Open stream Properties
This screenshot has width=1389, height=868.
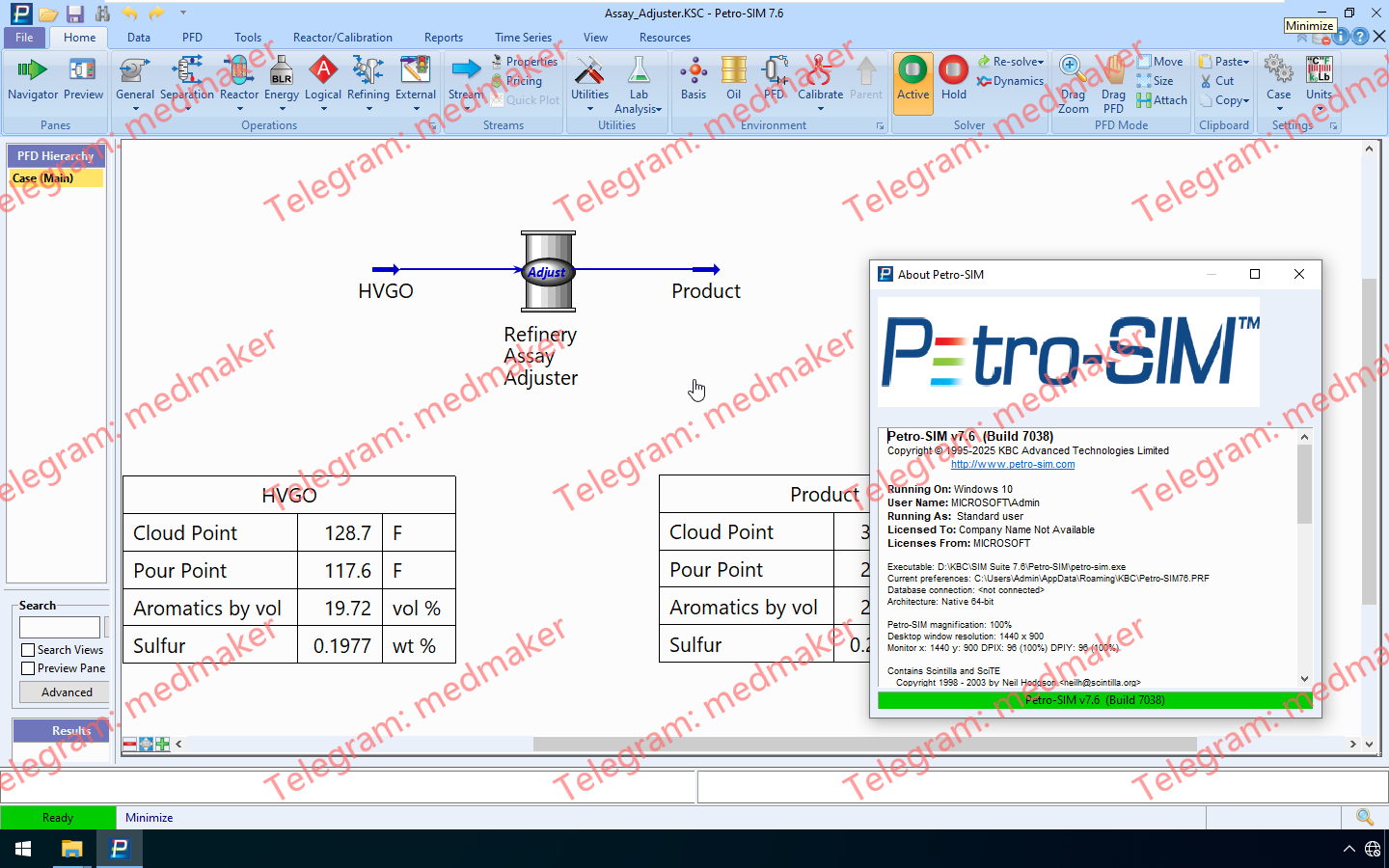click(x=525, y=61)
